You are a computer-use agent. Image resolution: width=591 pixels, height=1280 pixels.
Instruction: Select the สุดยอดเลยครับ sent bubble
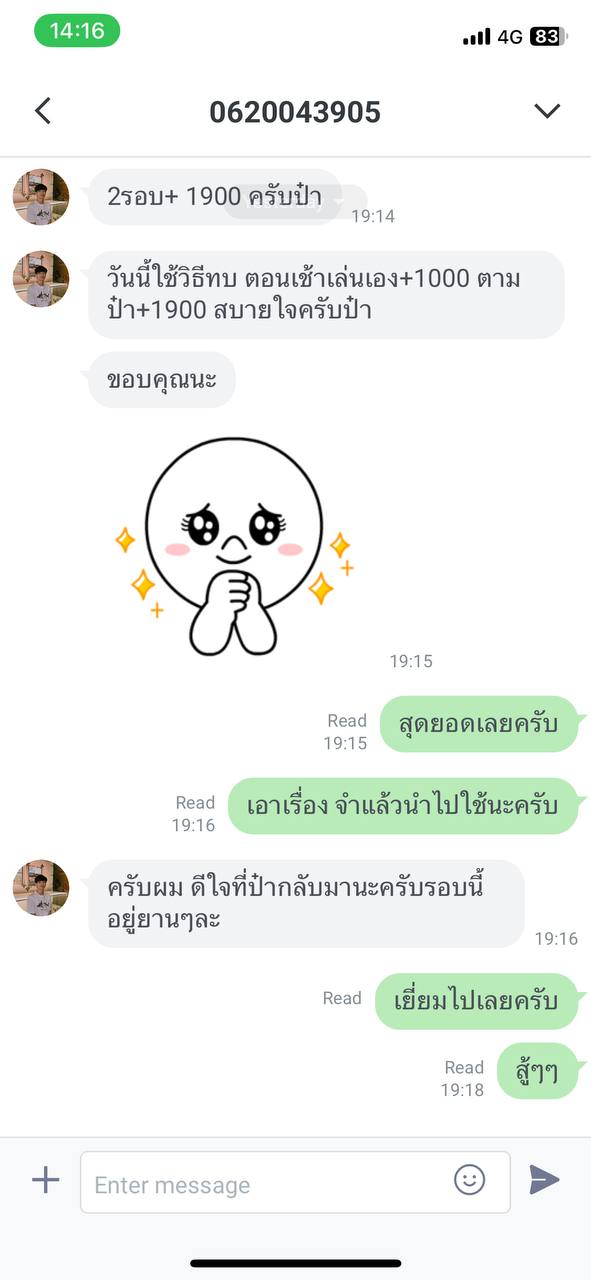479,724
